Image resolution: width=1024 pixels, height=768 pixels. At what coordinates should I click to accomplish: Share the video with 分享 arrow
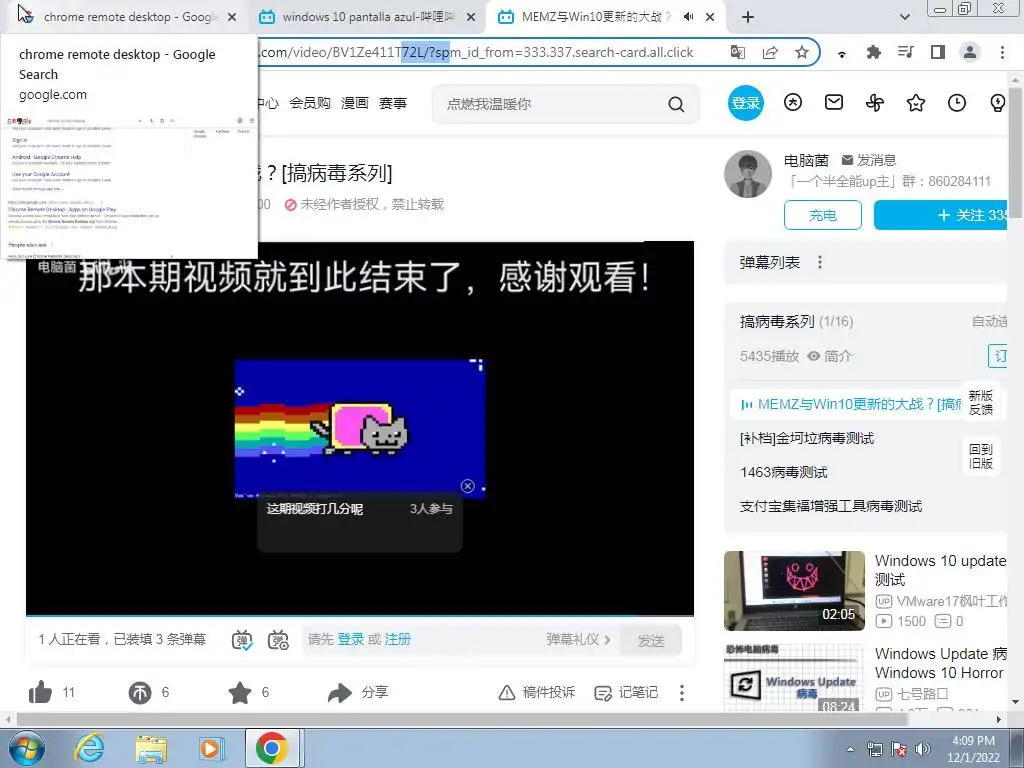point(358,692)
